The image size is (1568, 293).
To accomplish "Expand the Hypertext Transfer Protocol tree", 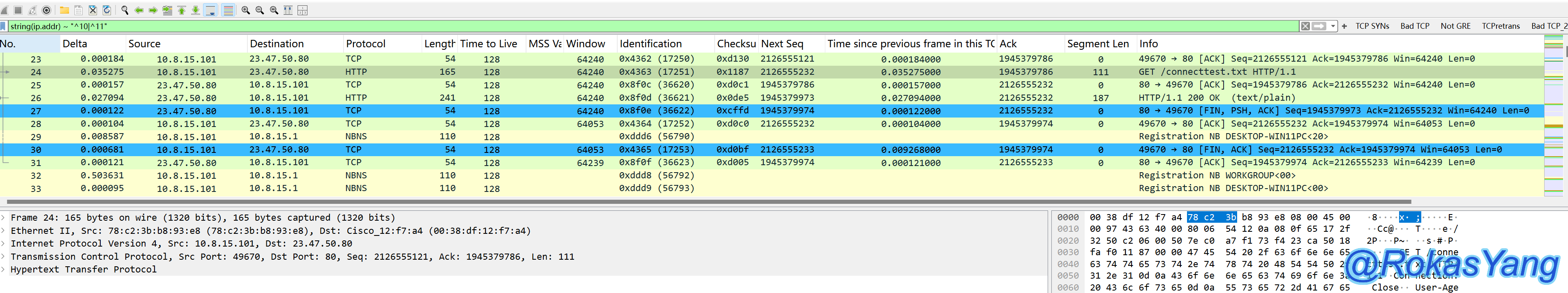I will [4, 269].
